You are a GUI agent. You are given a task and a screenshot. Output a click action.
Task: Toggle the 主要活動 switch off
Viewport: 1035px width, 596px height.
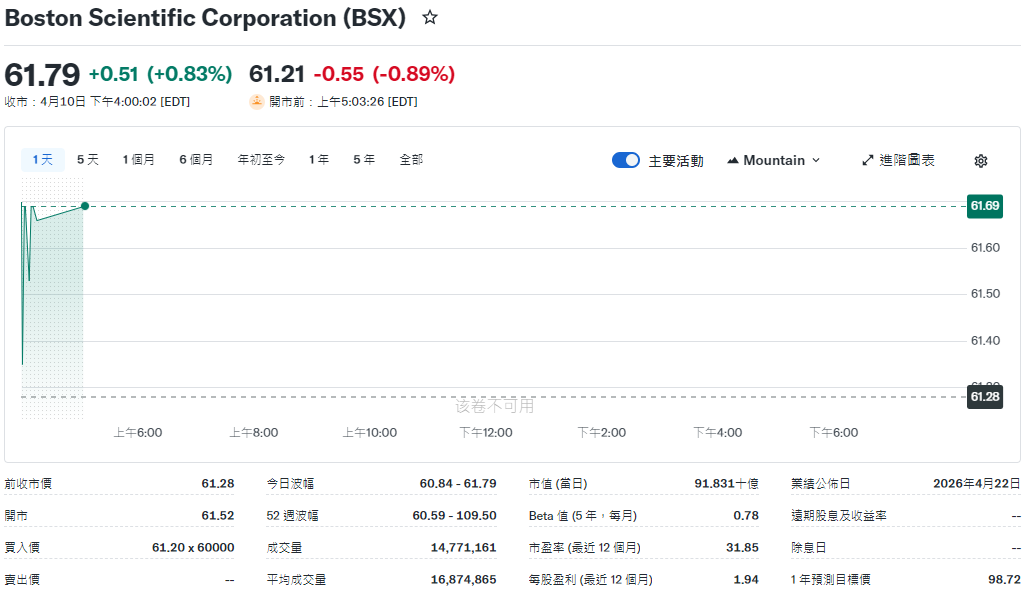click(626, 160)
